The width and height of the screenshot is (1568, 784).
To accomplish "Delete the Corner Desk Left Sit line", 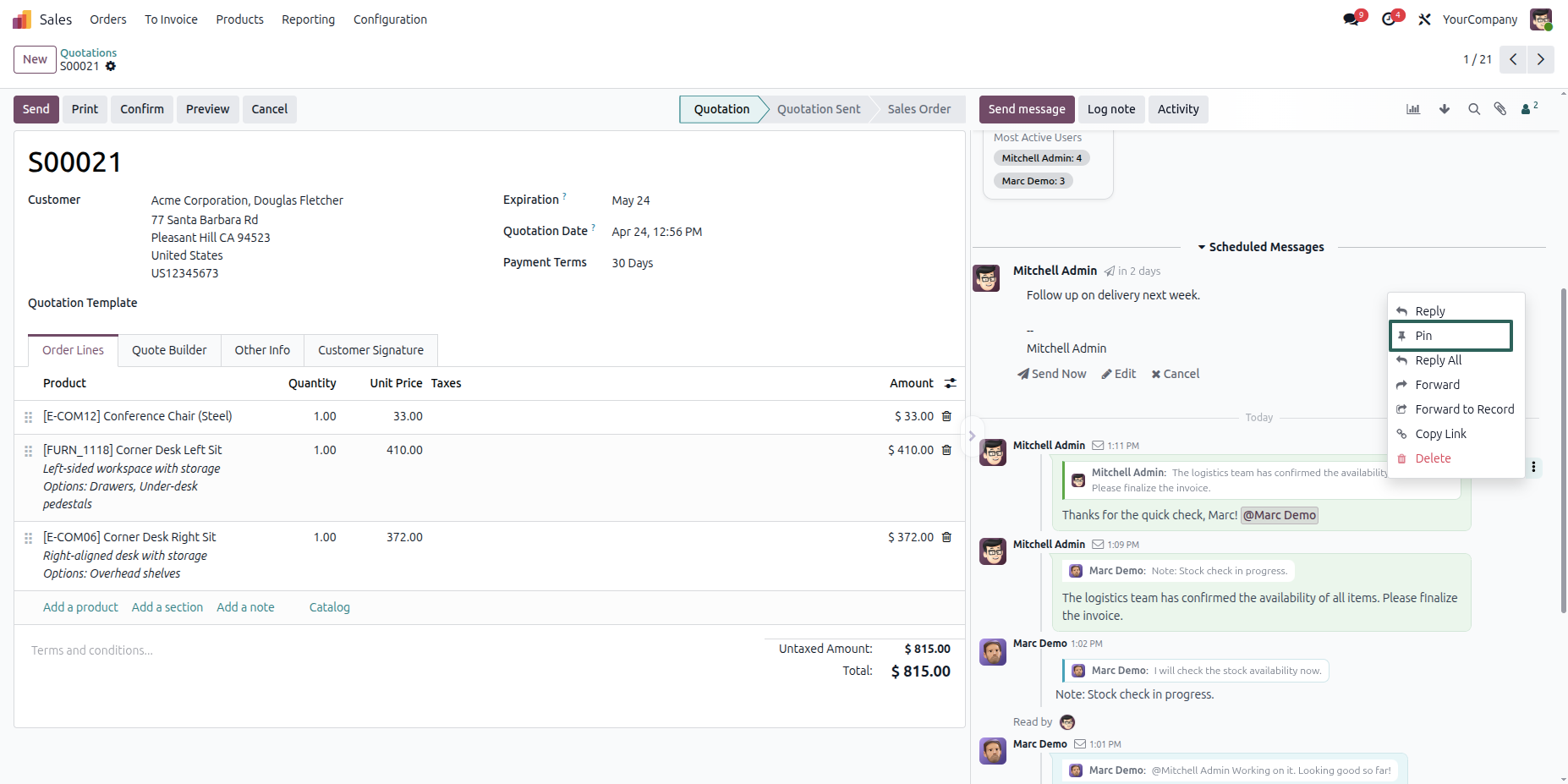I will 946,450.
